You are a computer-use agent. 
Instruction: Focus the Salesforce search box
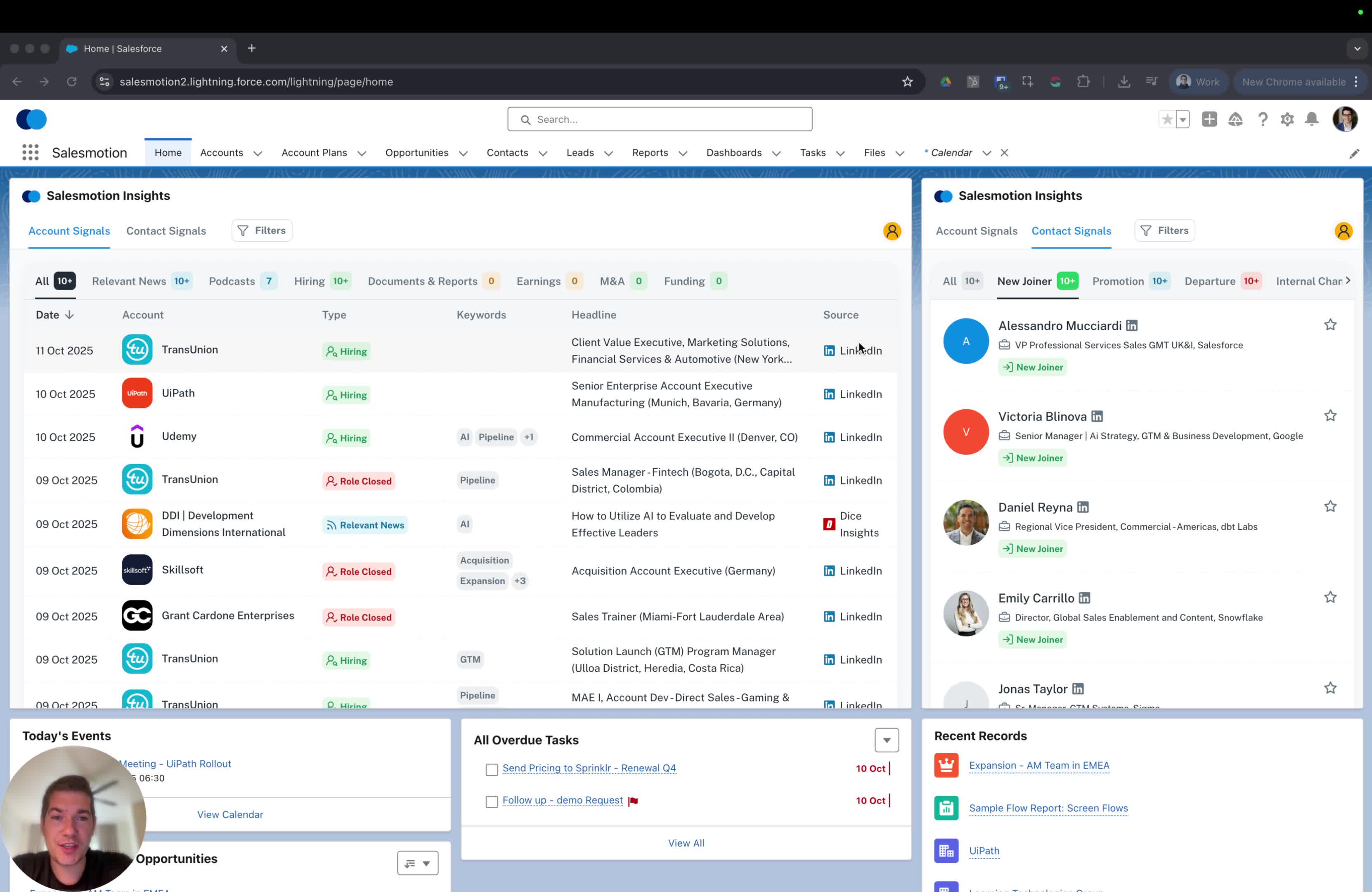click(660, 119)
